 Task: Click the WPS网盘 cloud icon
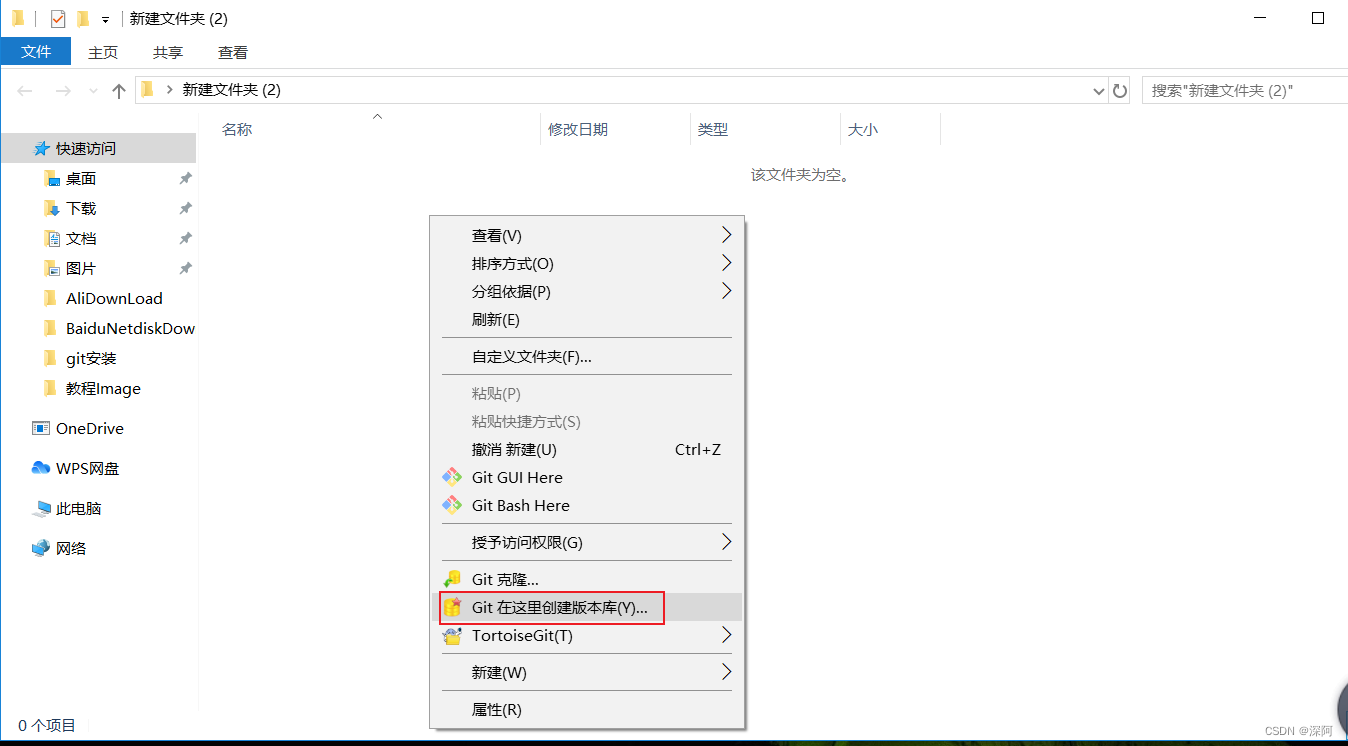(x=41, y=468)
